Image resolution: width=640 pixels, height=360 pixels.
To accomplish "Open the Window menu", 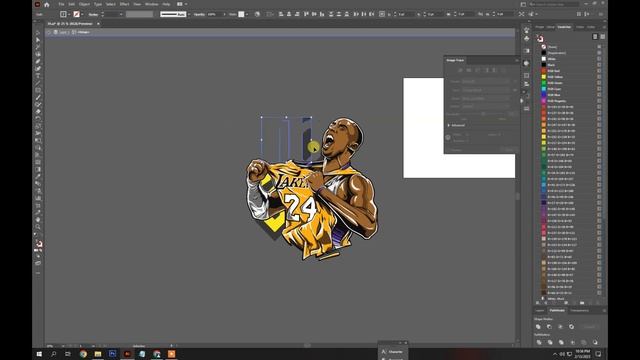I will coord(151,4).
